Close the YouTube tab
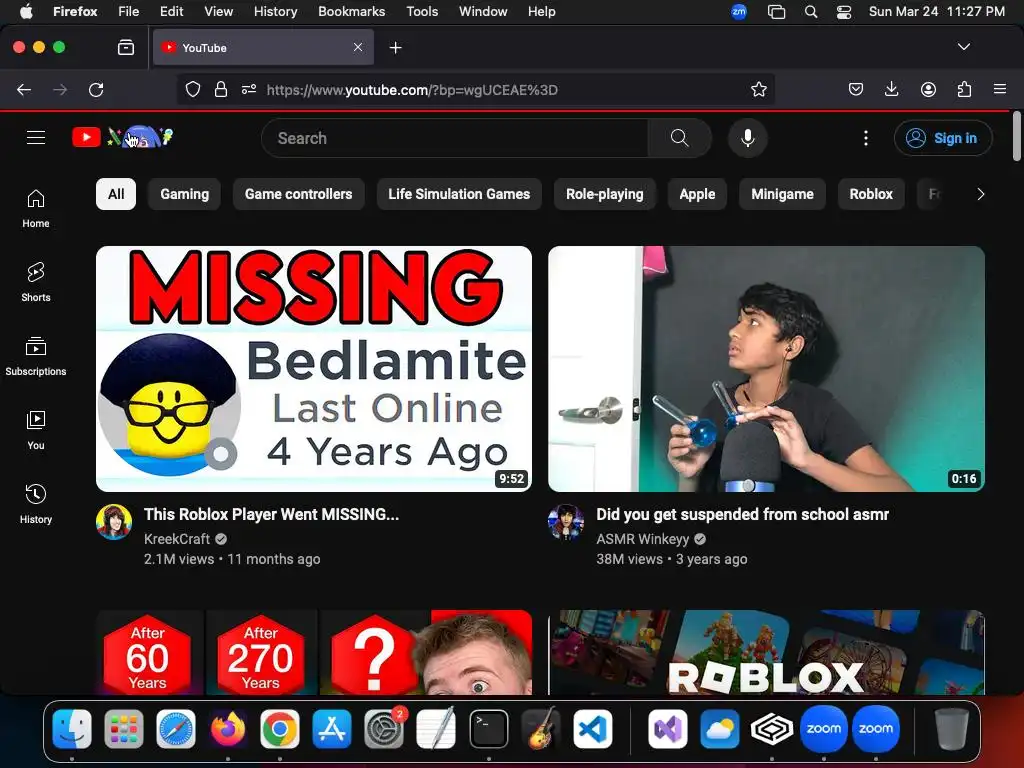This screenshot has width=1024, height=768. [x=358, y=47]
